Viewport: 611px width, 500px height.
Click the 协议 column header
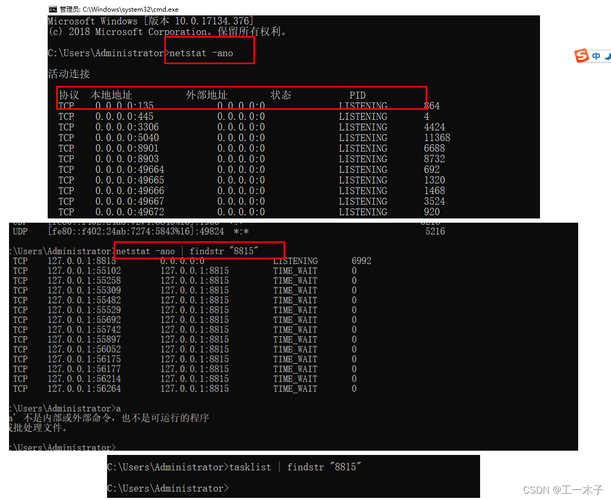pos(67,95)
